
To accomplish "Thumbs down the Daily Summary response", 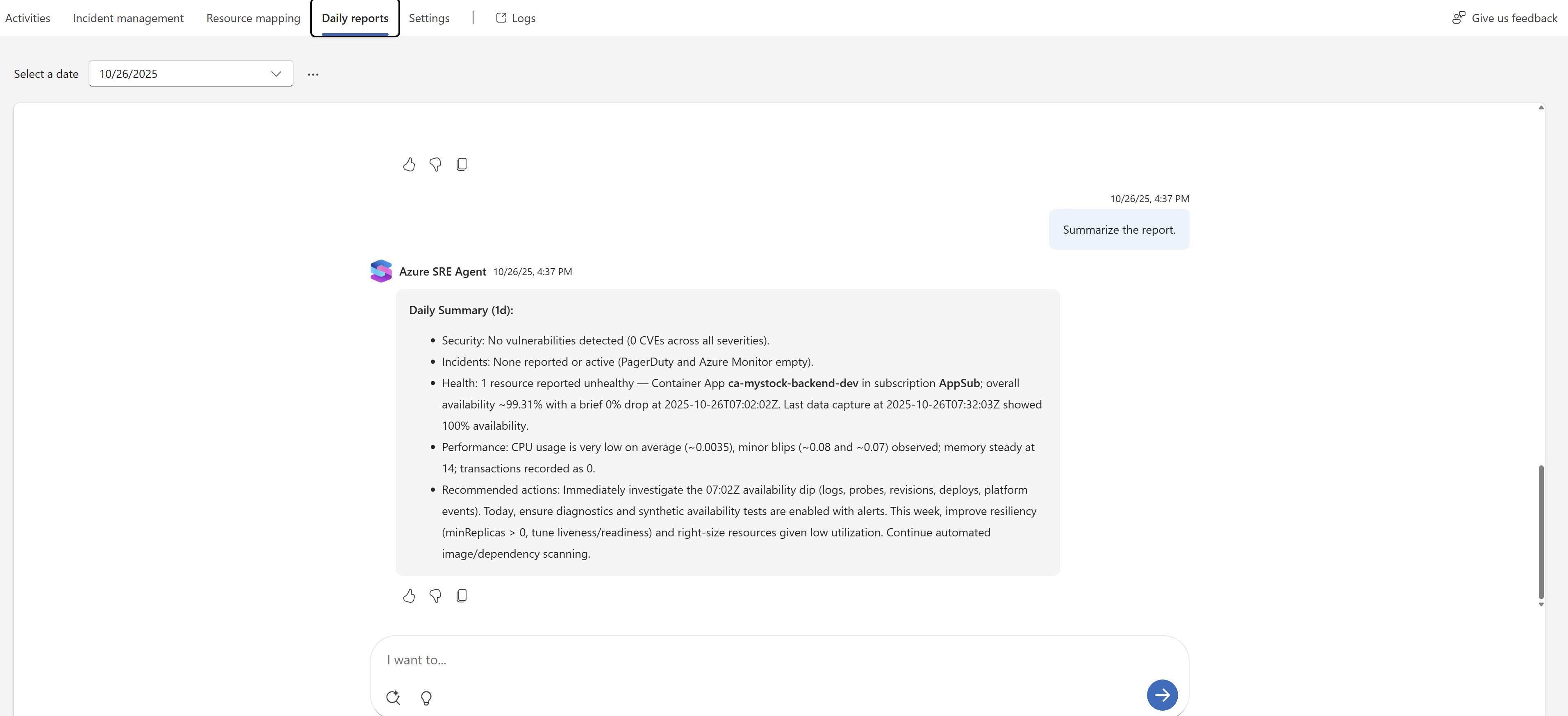I will tap(435, 595).
